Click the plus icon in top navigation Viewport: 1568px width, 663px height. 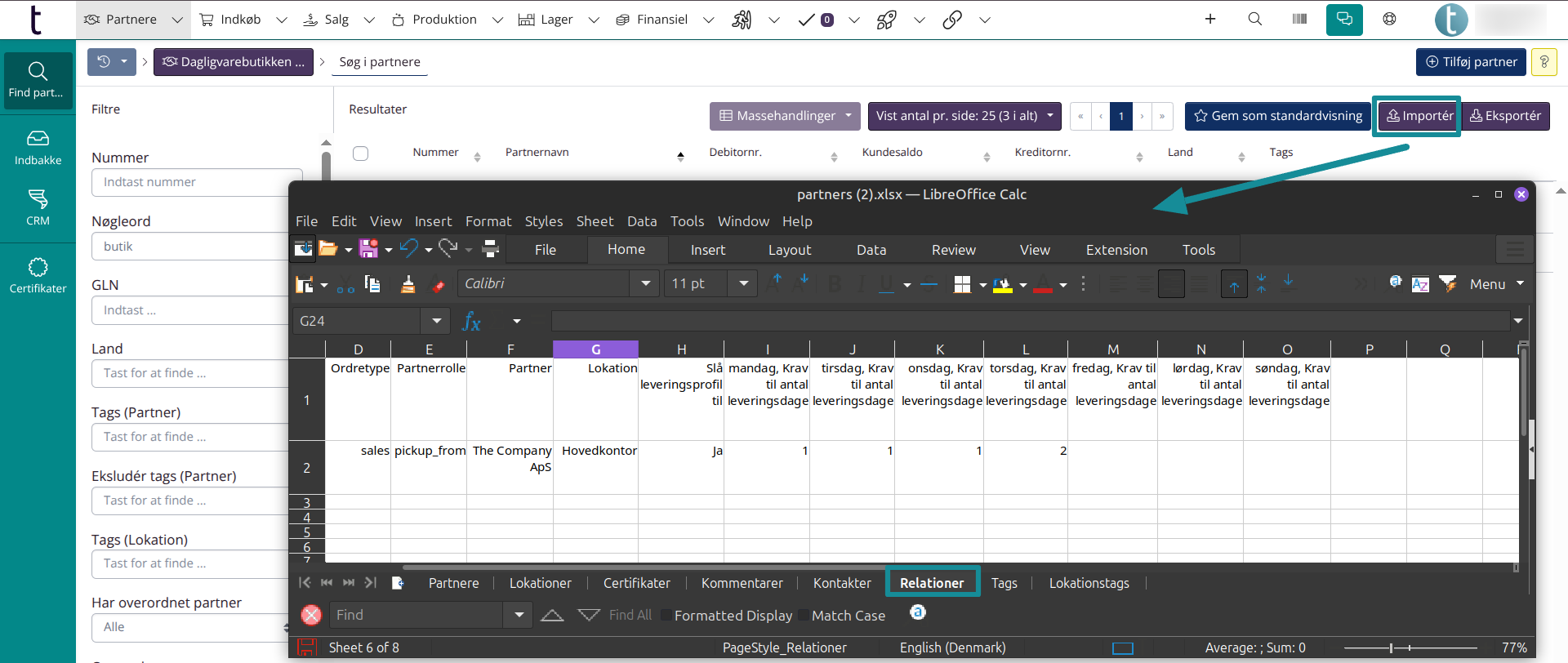pyautogui.click(x=1210, y=19)
